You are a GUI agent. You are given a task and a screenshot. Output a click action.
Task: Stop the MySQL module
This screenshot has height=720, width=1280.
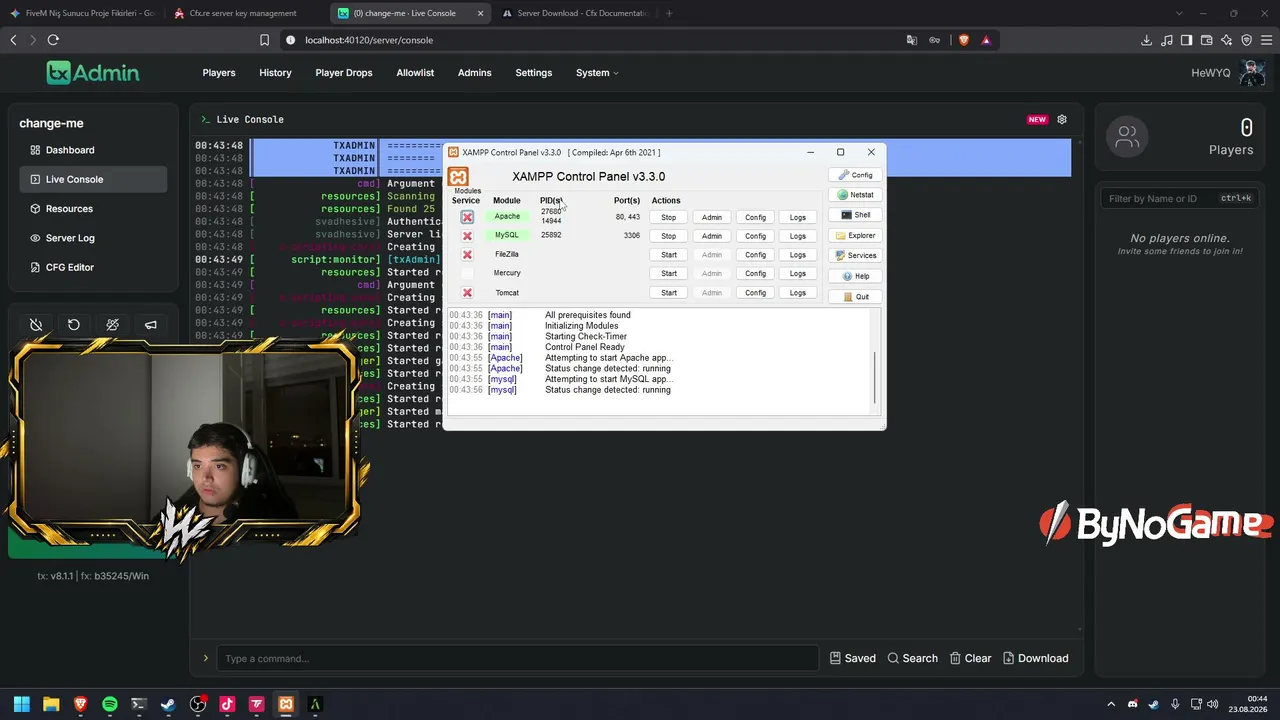[x=668, y=236]
